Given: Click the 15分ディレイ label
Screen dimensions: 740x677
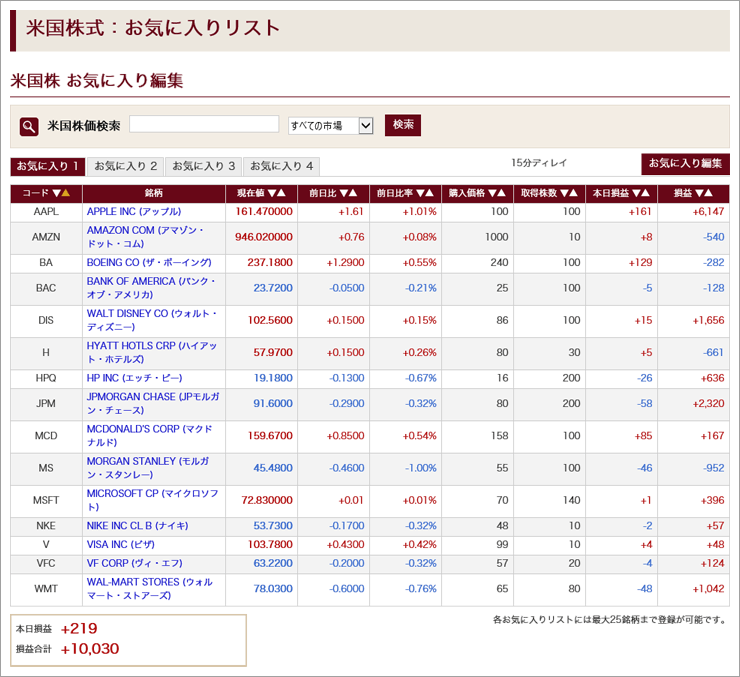Looking at the screenshot, I should click(x=539, y=163).
